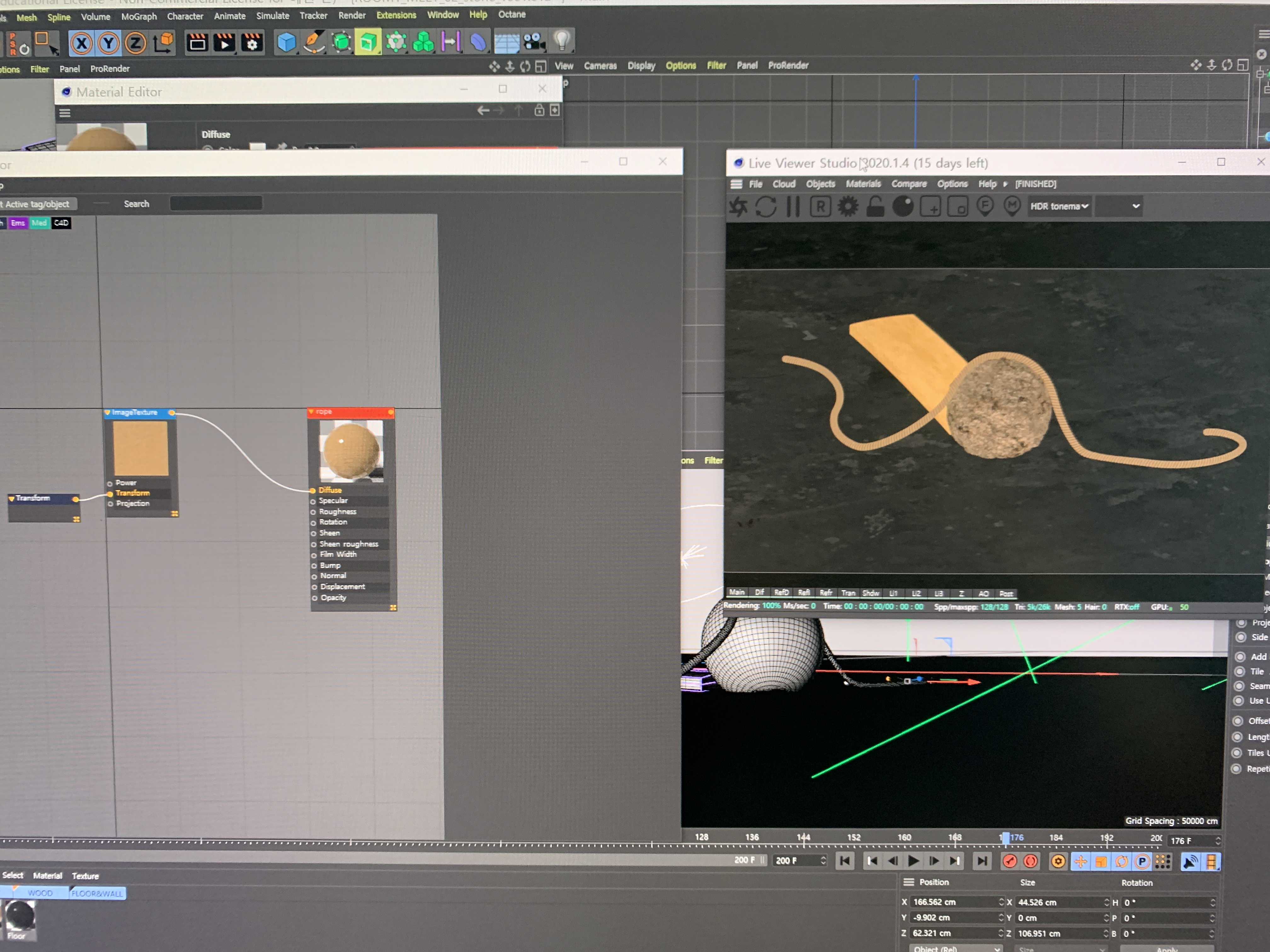Click the Octane render restart icon

coord(765,207)
